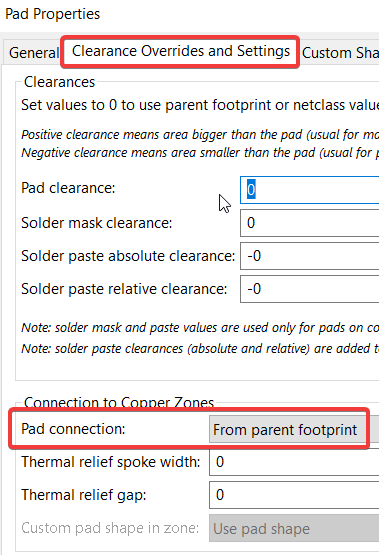
Task: Click Thermal relief spoke width field
Action: (x=294, y=462)
